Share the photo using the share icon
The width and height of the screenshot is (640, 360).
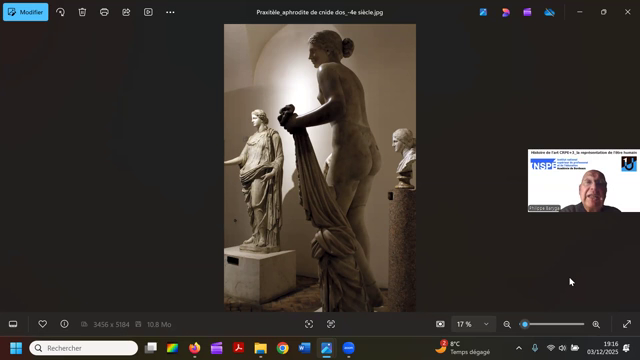[x=126, y=12]
